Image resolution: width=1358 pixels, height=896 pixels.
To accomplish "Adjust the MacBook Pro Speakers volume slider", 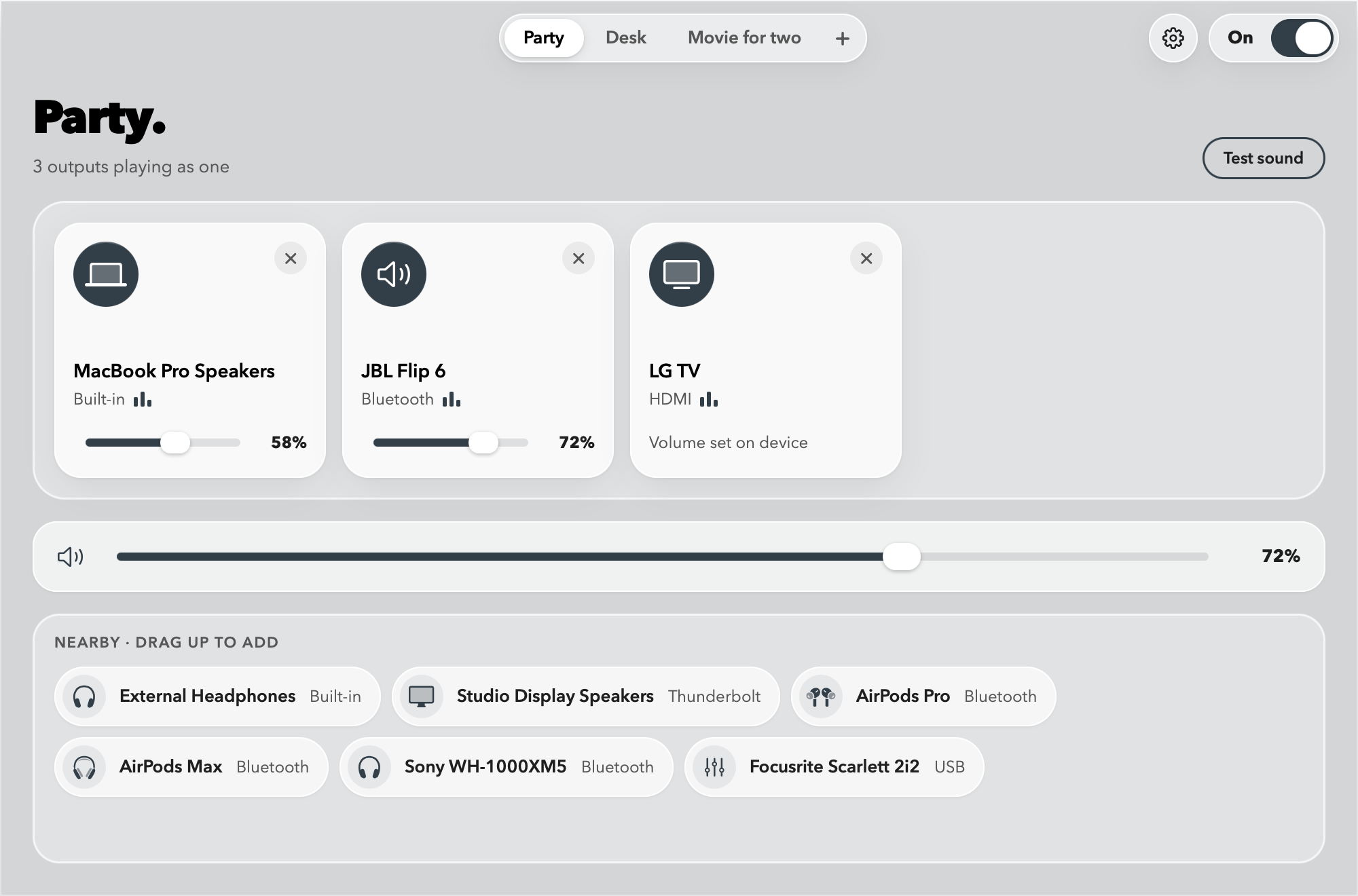I will pyautogui.click(x=163, y=443).
